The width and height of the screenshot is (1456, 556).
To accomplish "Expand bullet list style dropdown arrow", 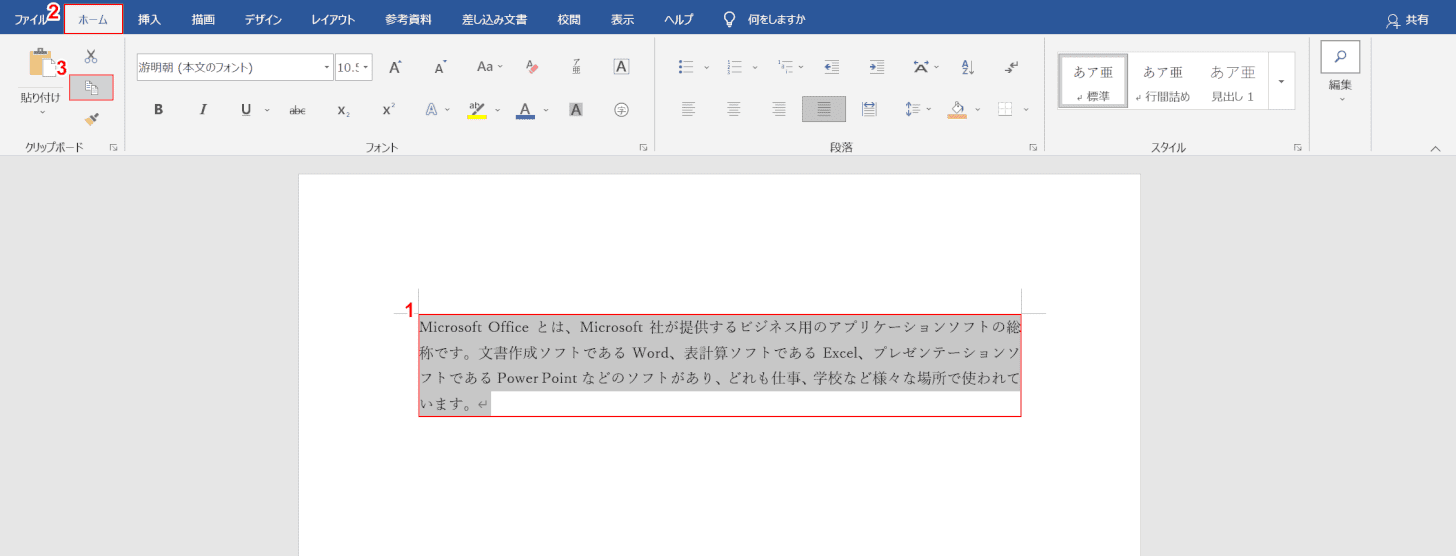I will (707, 67).
